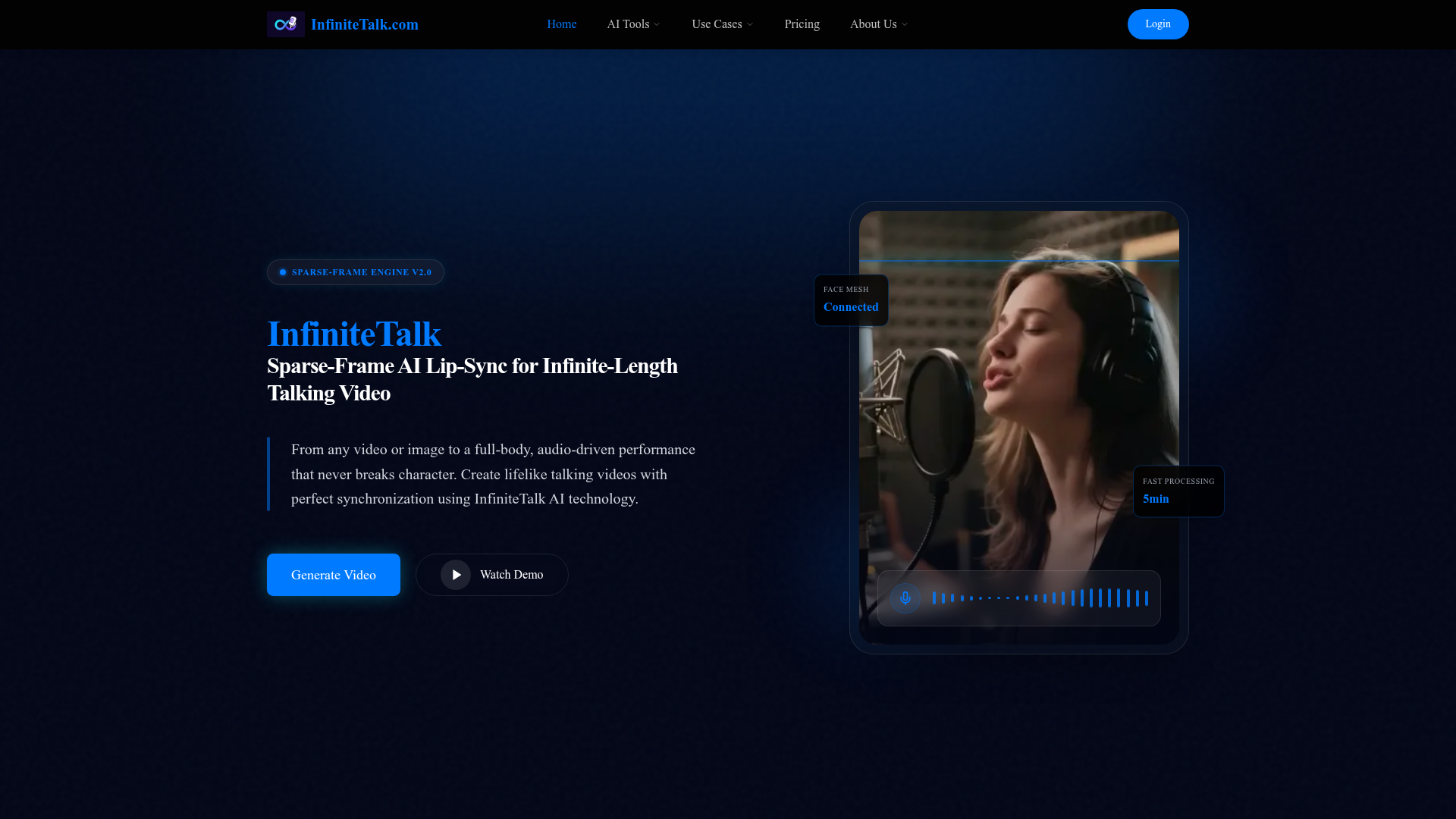The height and width of the screenshot is (819, 1456).
Task: Click the SPARSE-FRAME ENGINE V2.0 badge
Action: [355, 271]
